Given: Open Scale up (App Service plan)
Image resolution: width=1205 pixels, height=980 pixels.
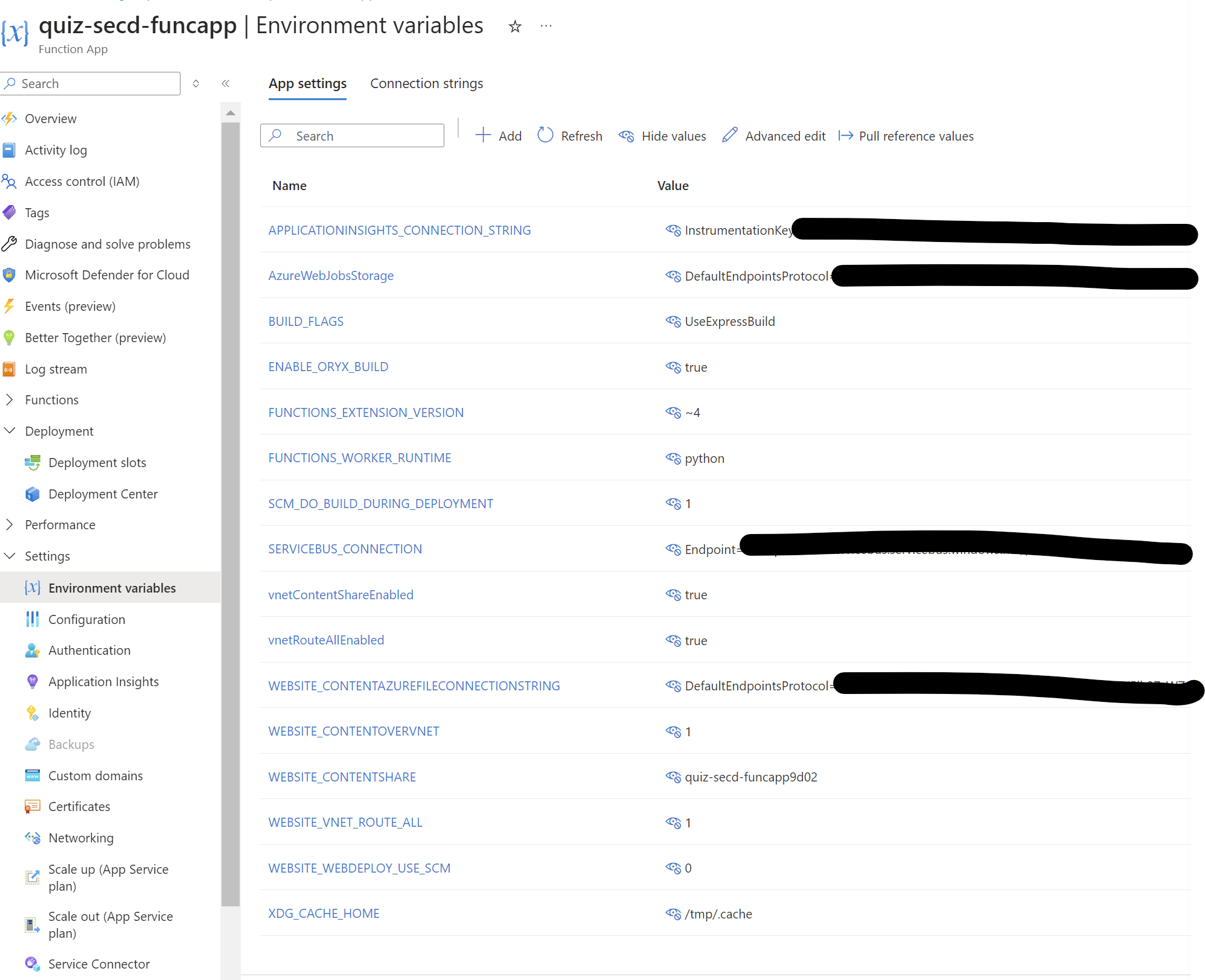Looking at the screenshot, I should [x=109, y=877].
